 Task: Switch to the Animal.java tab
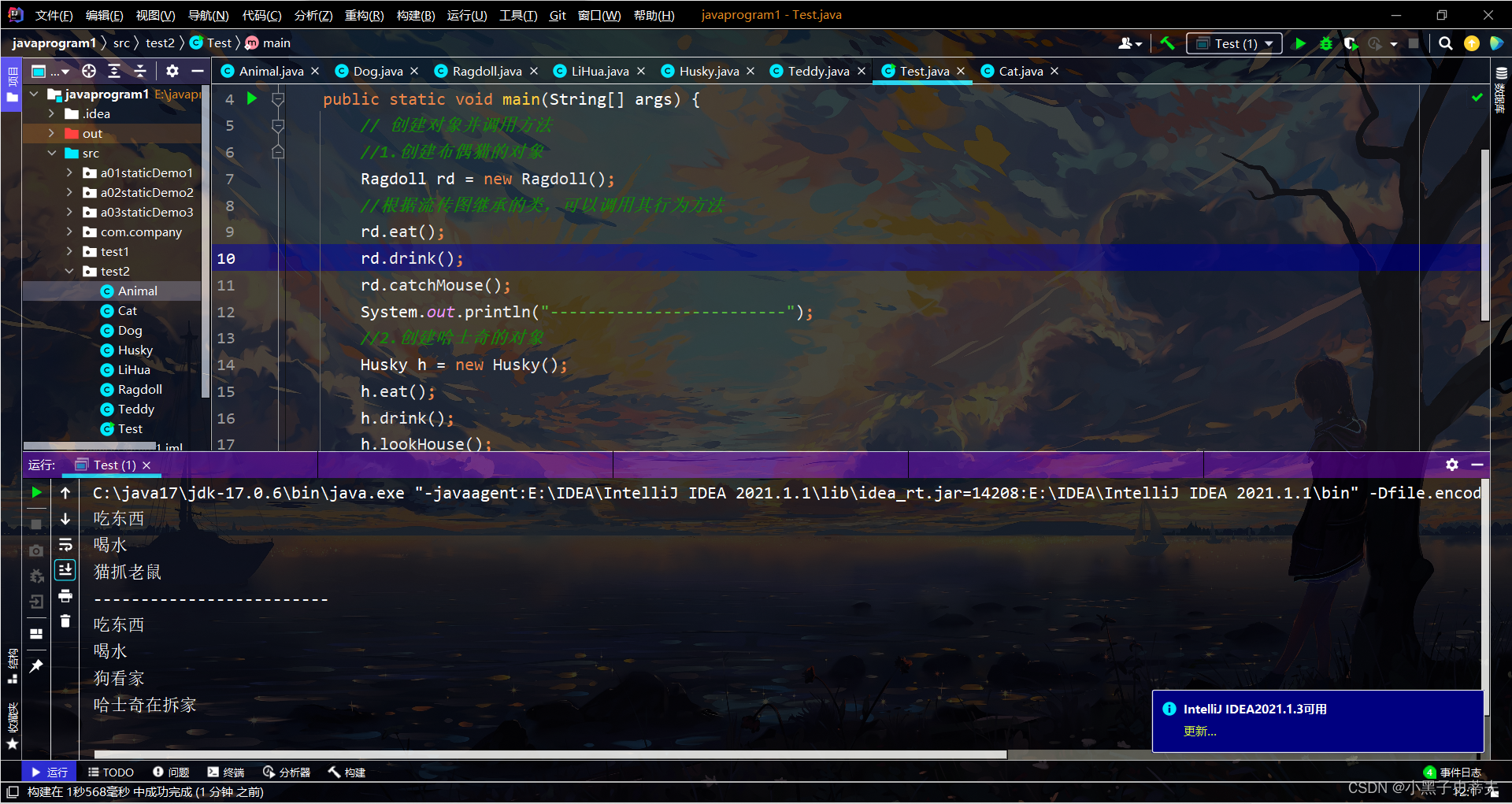[270, 71]
